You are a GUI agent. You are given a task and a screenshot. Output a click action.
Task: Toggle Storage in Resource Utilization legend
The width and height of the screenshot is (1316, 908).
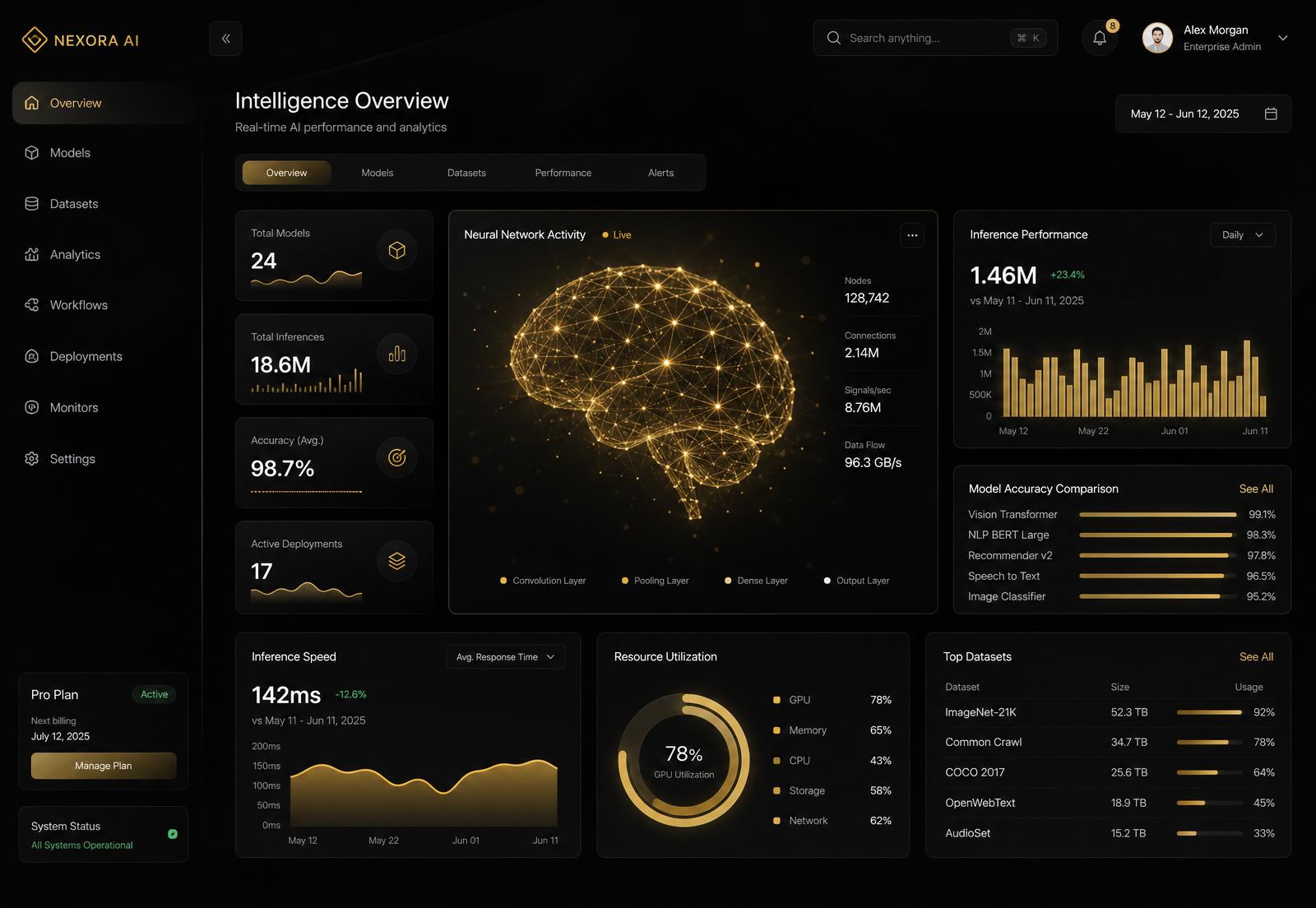click(x=832, y=790)
